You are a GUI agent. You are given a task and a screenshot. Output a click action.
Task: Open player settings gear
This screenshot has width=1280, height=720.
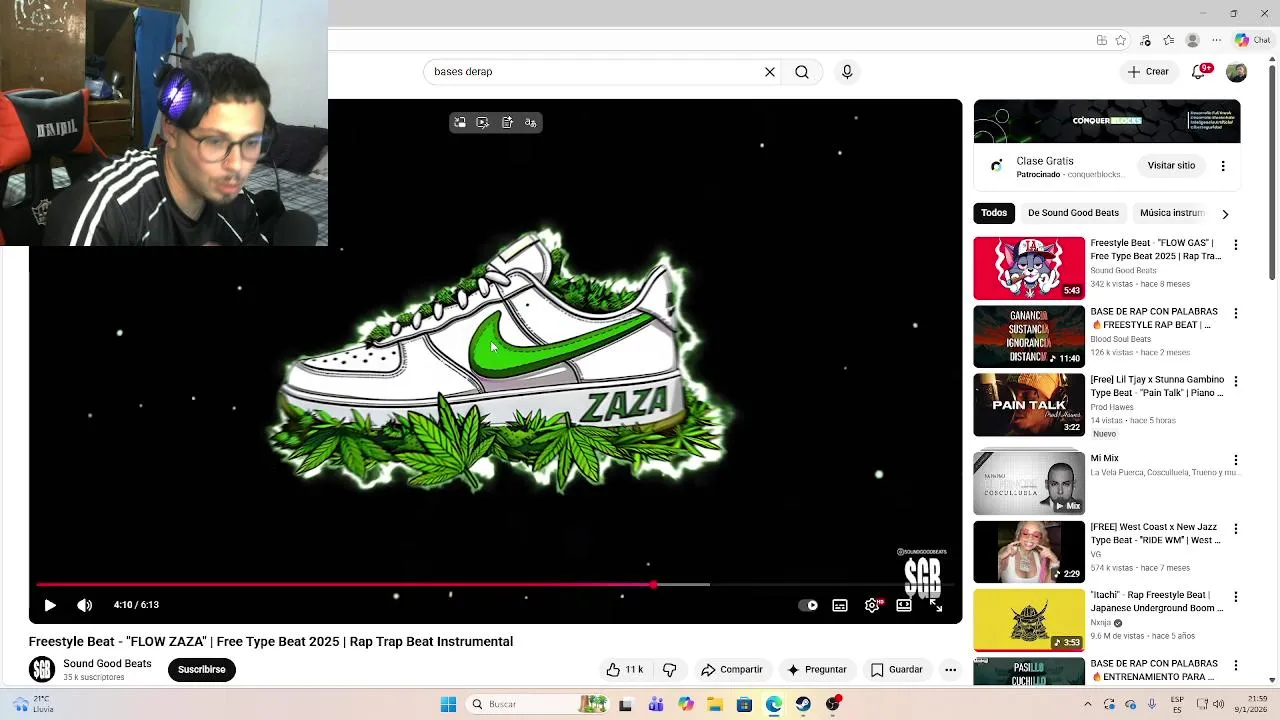(872, 605)
